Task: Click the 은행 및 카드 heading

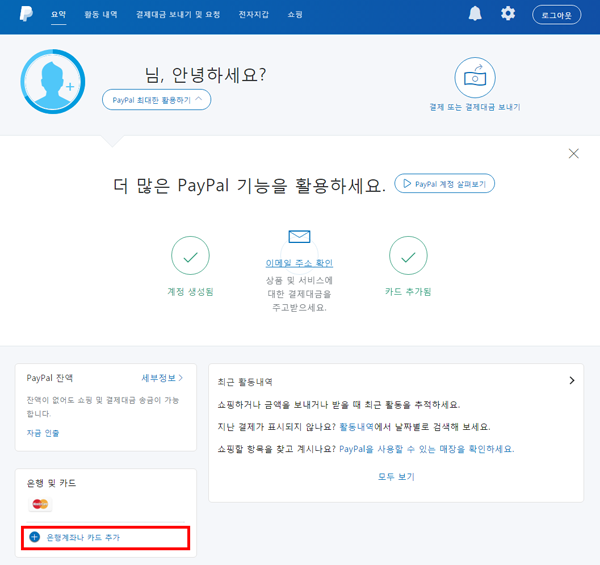Action: point(51,483)
